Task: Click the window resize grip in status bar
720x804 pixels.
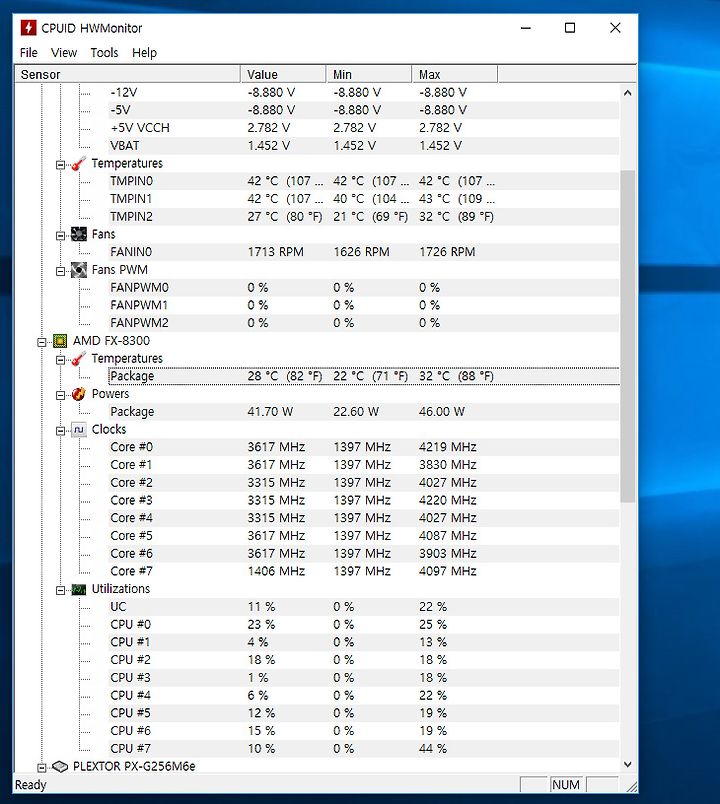Action: [x=631, y=787]
